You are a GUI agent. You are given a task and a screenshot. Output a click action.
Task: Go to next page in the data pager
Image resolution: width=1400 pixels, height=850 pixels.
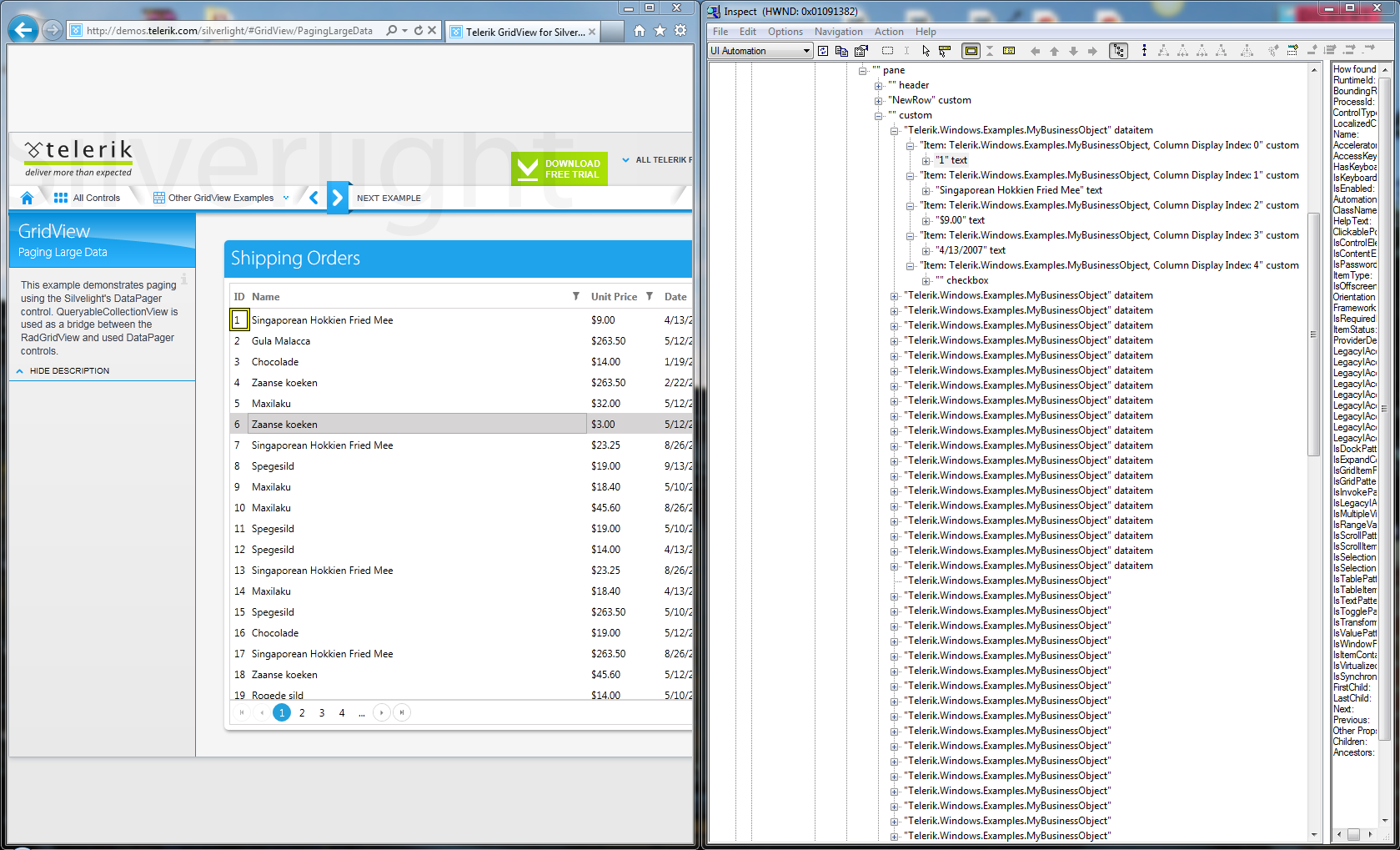(x=381, y=712)
